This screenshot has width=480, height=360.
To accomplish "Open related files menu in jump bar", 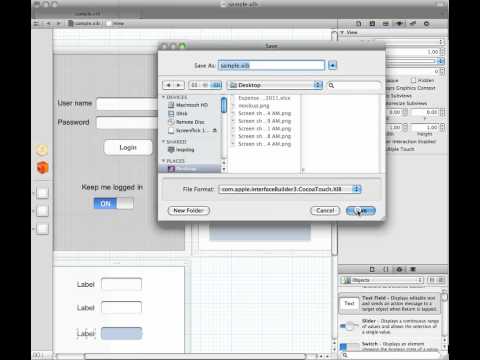I will (x=37, y=23).
